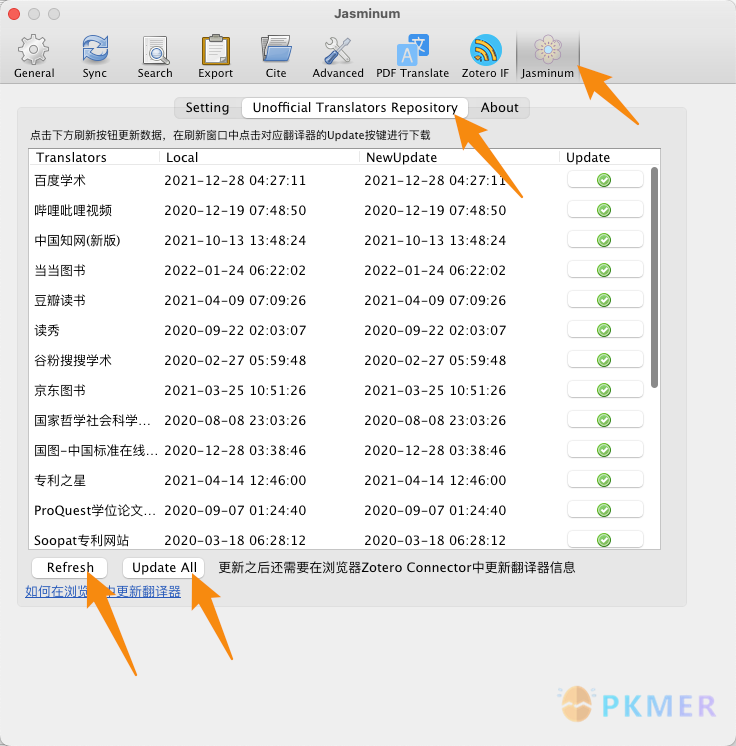The image size is (736, 746).
Task: Open the Export preferences pane
Action: point(216,56)
